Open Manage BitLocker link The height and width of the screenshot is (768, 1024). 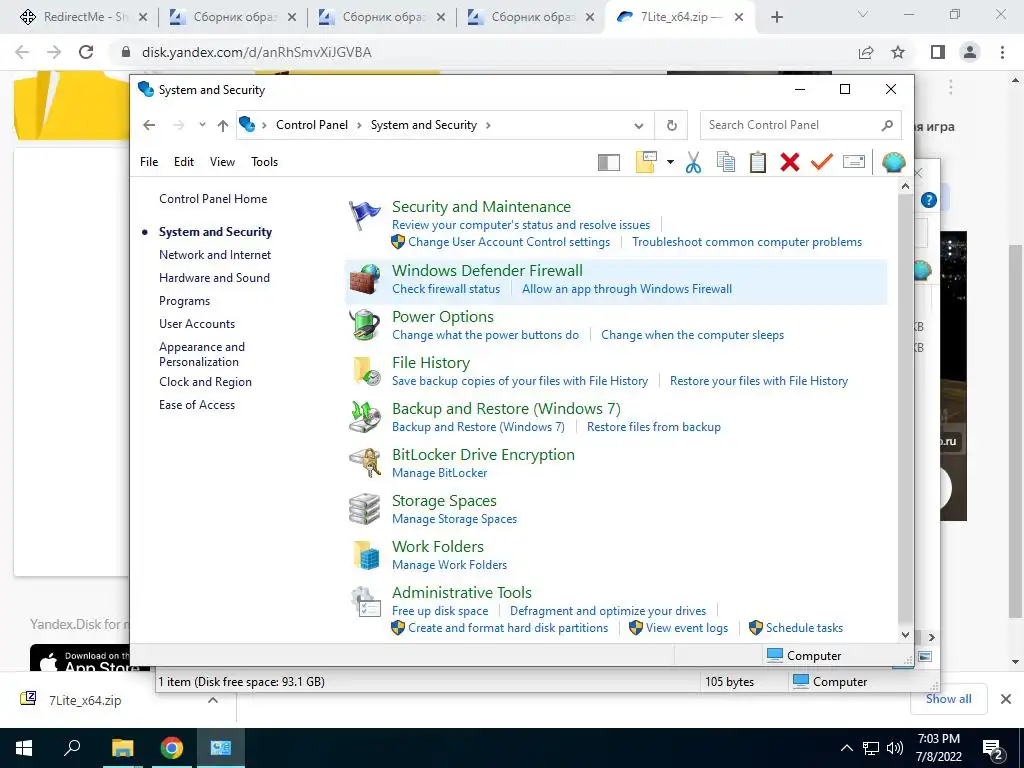pos(440,473)
